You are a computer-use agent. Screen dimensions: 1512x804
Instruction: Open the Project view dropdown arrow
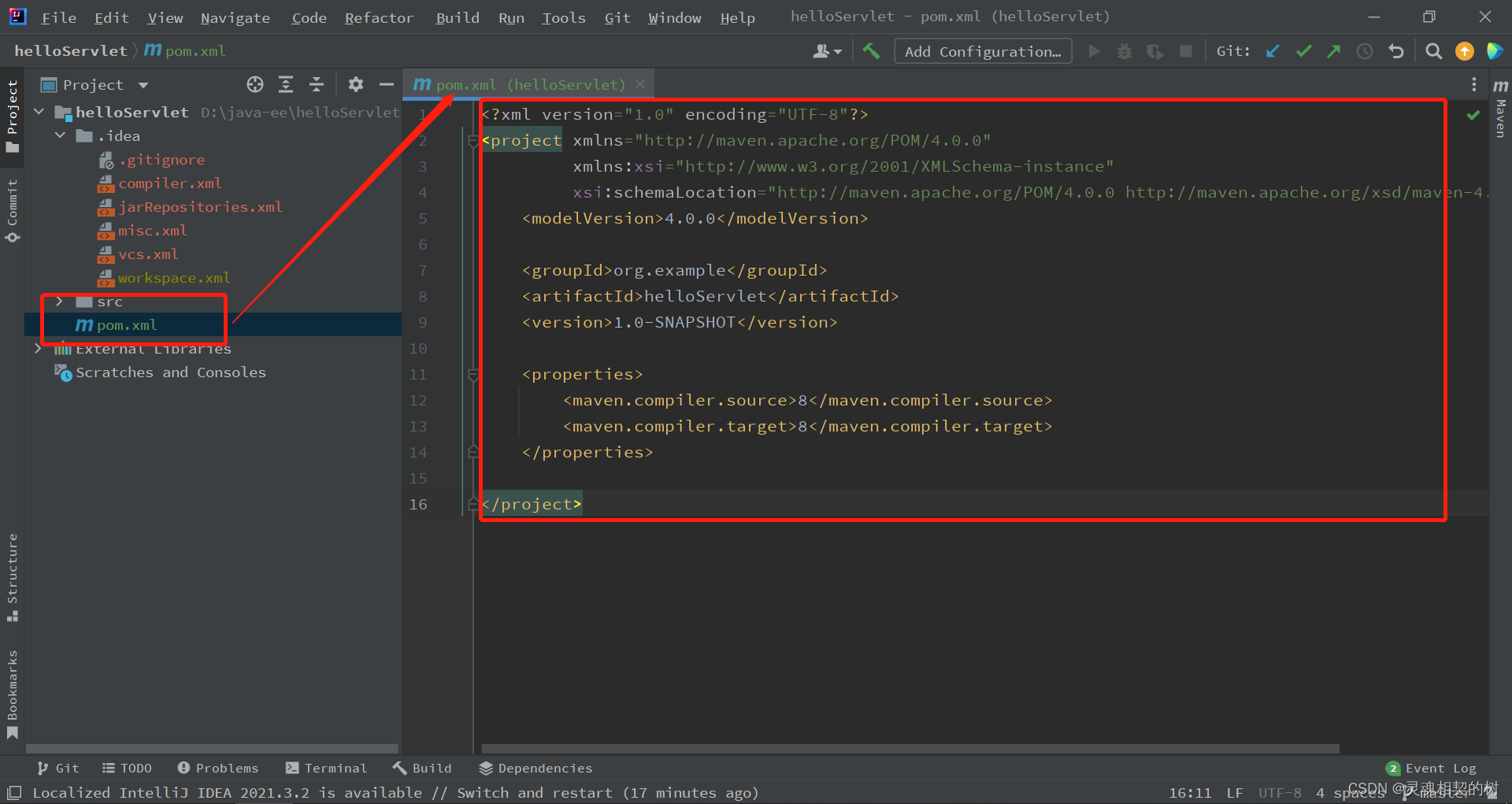(x=143, y=85)
